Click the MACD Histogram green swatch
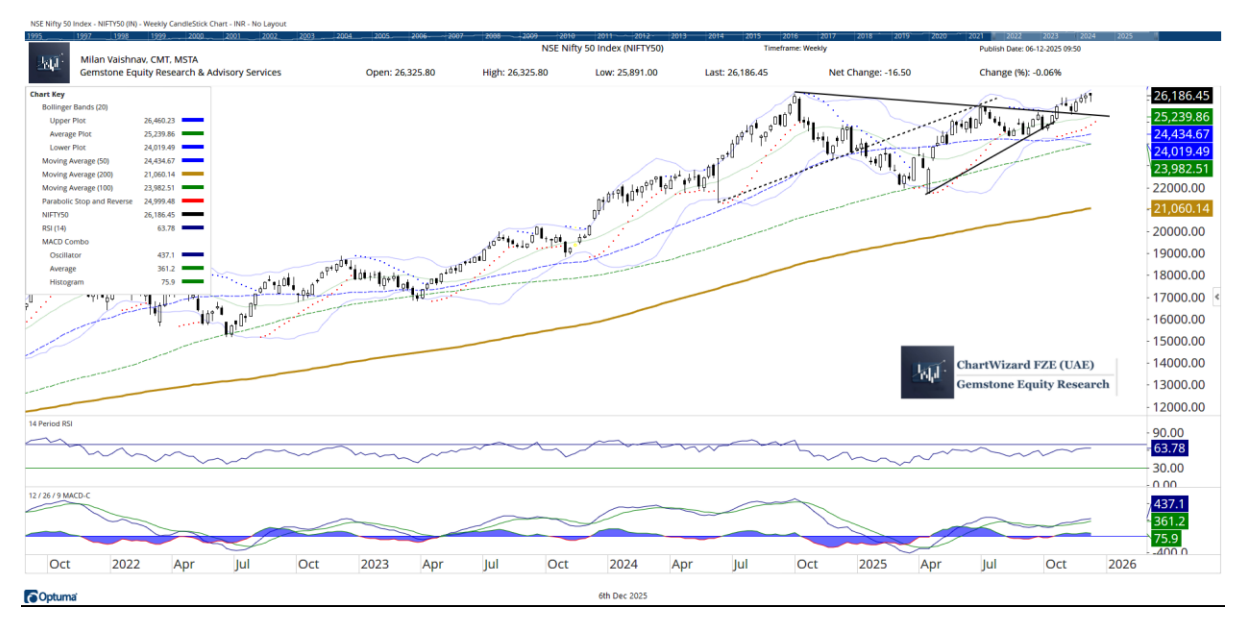The image size is (1241, 630). [195, 282]
